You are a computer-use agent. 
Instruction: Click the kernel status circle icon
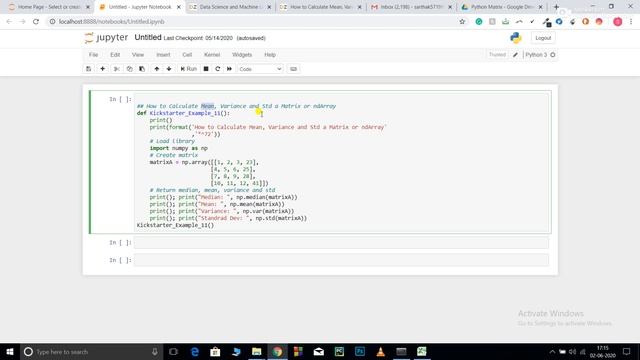coord(553,55)
